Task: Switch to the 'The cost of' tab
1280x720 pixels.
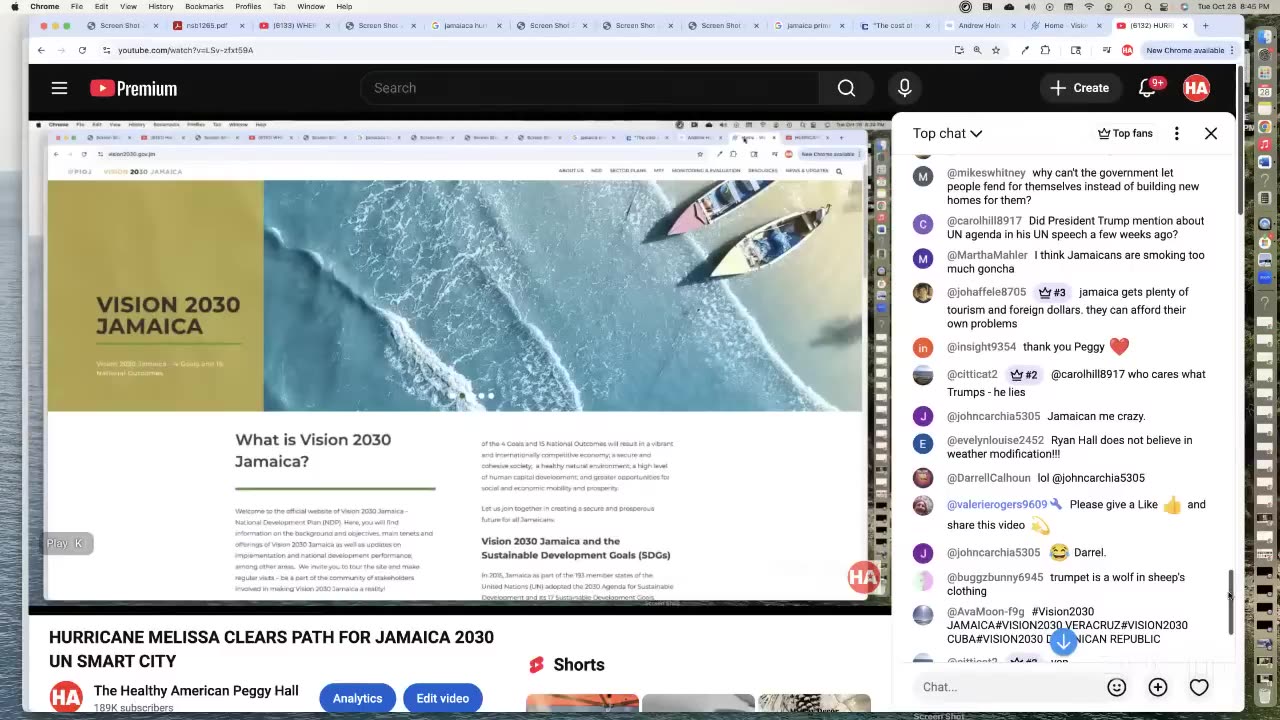Action: pyautogui.click(x=893, y=25)
